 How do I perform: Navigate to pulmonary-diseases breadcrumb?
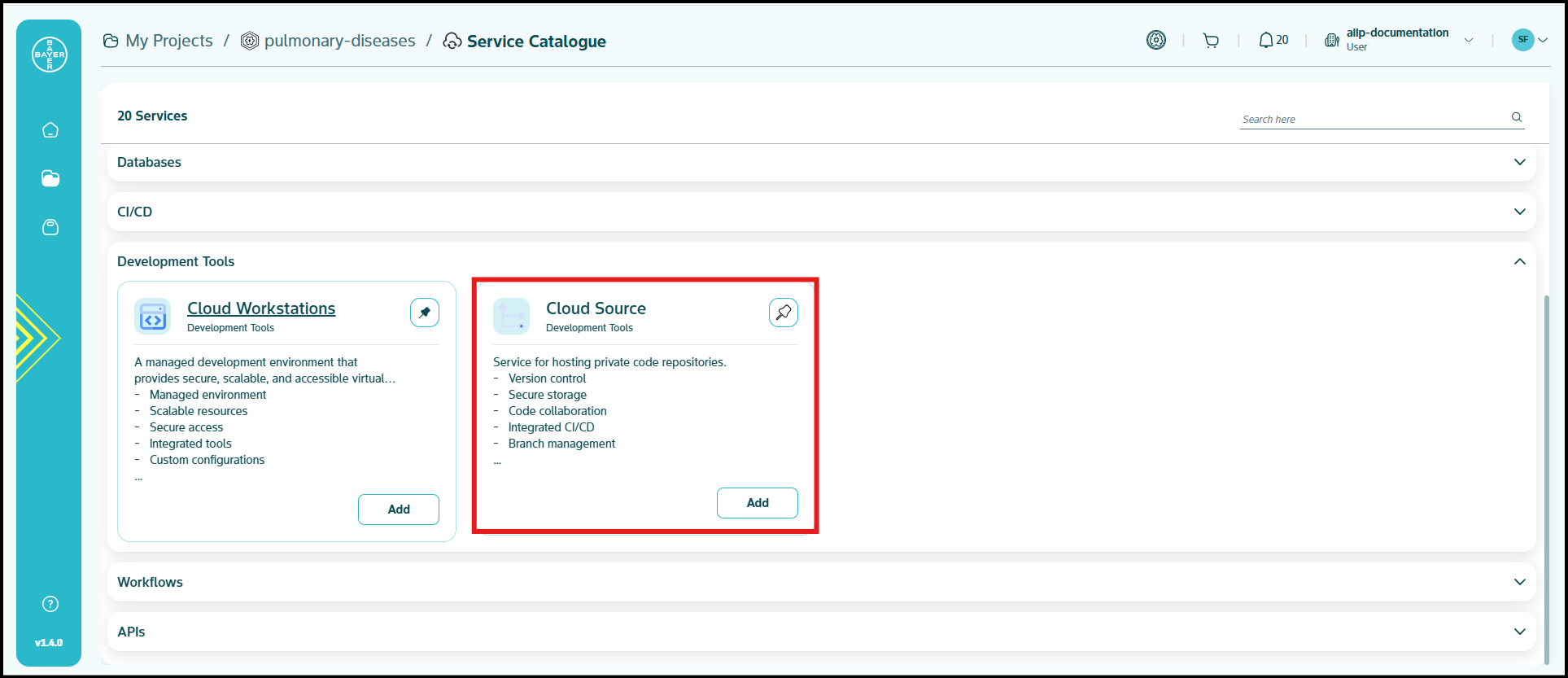pos(339,41)
